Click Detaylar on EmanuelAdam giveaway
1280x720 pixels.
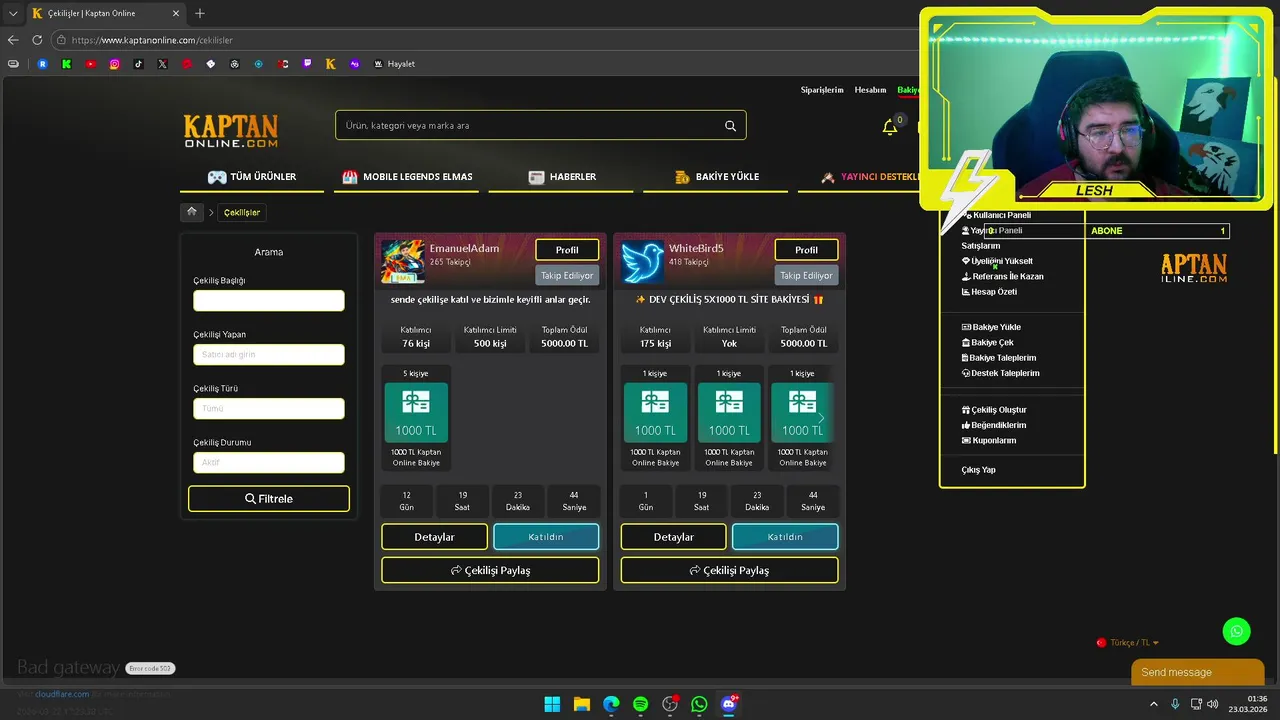(434, 537)
